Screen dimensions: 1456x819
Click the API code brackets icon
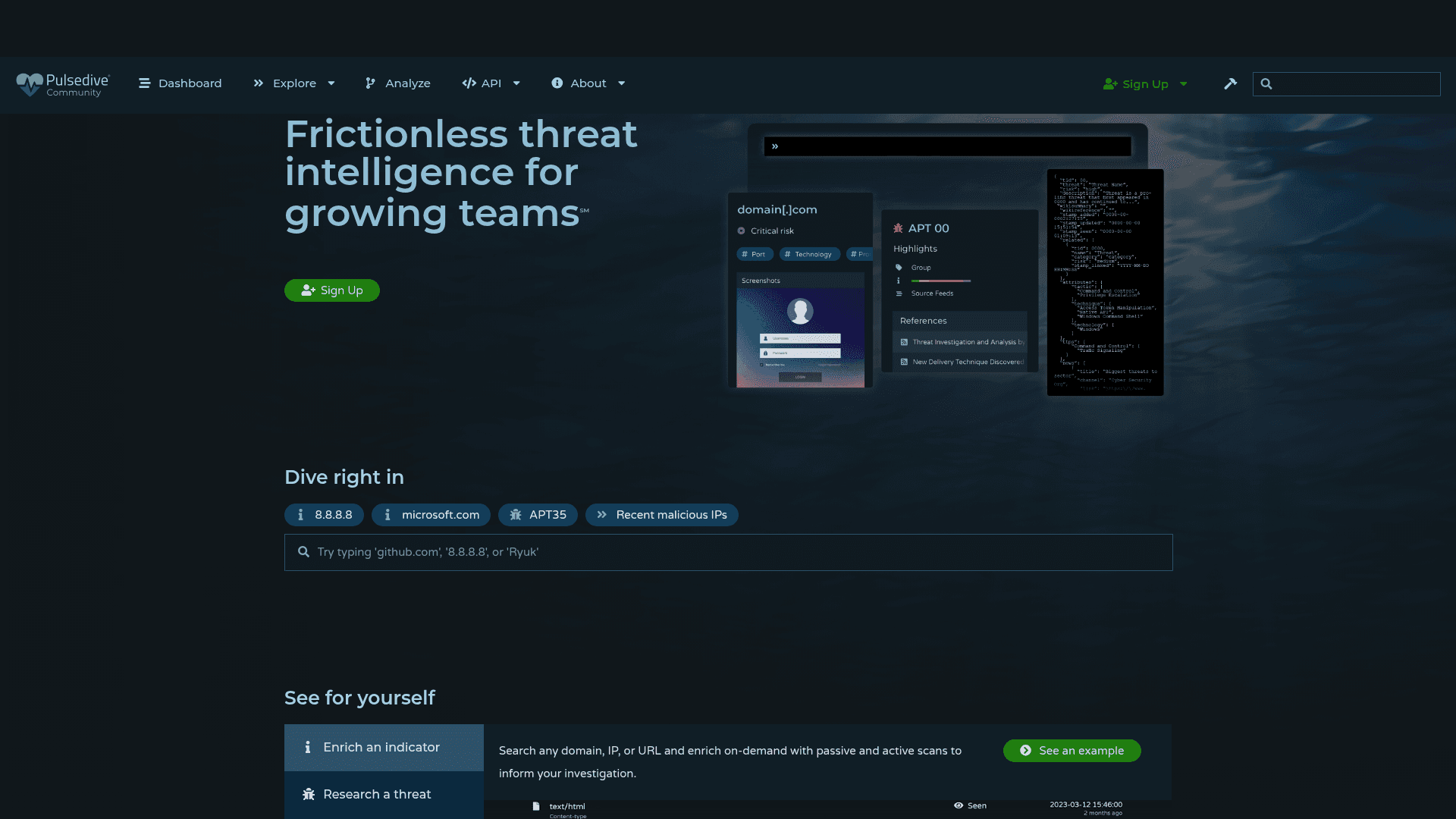click(469, 83)
